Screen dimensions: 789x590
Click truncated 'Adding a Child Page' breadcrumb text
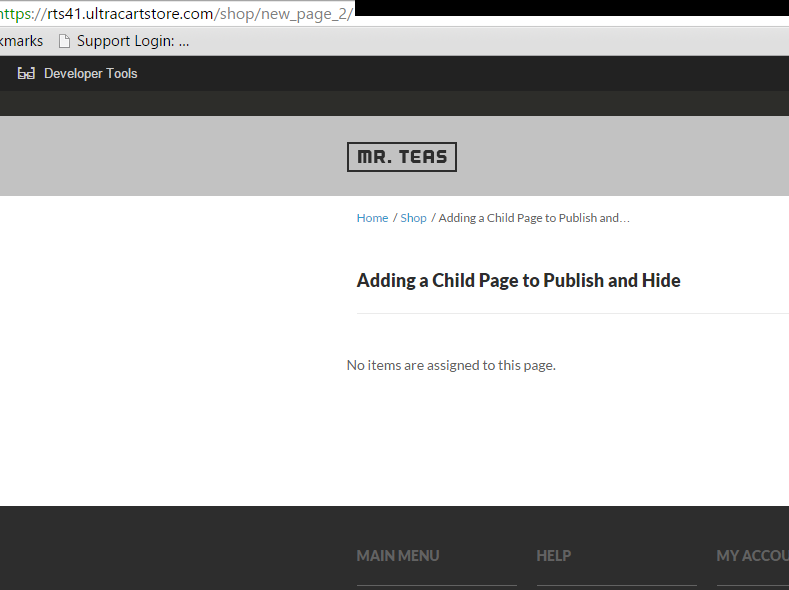pos(534,218)
